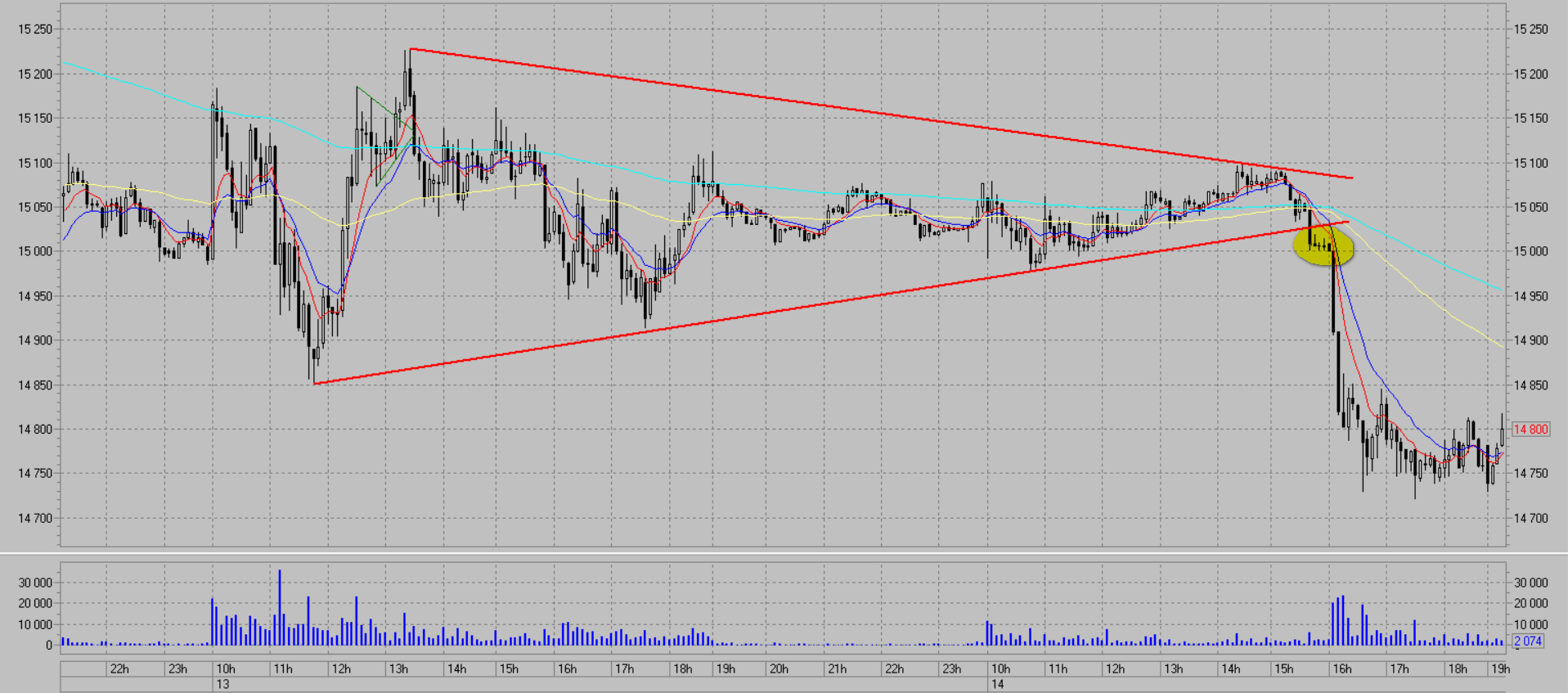Click 14 800 on the left price axis
The height and width of the screenshot is (693, 1568).
pos(35,430)
